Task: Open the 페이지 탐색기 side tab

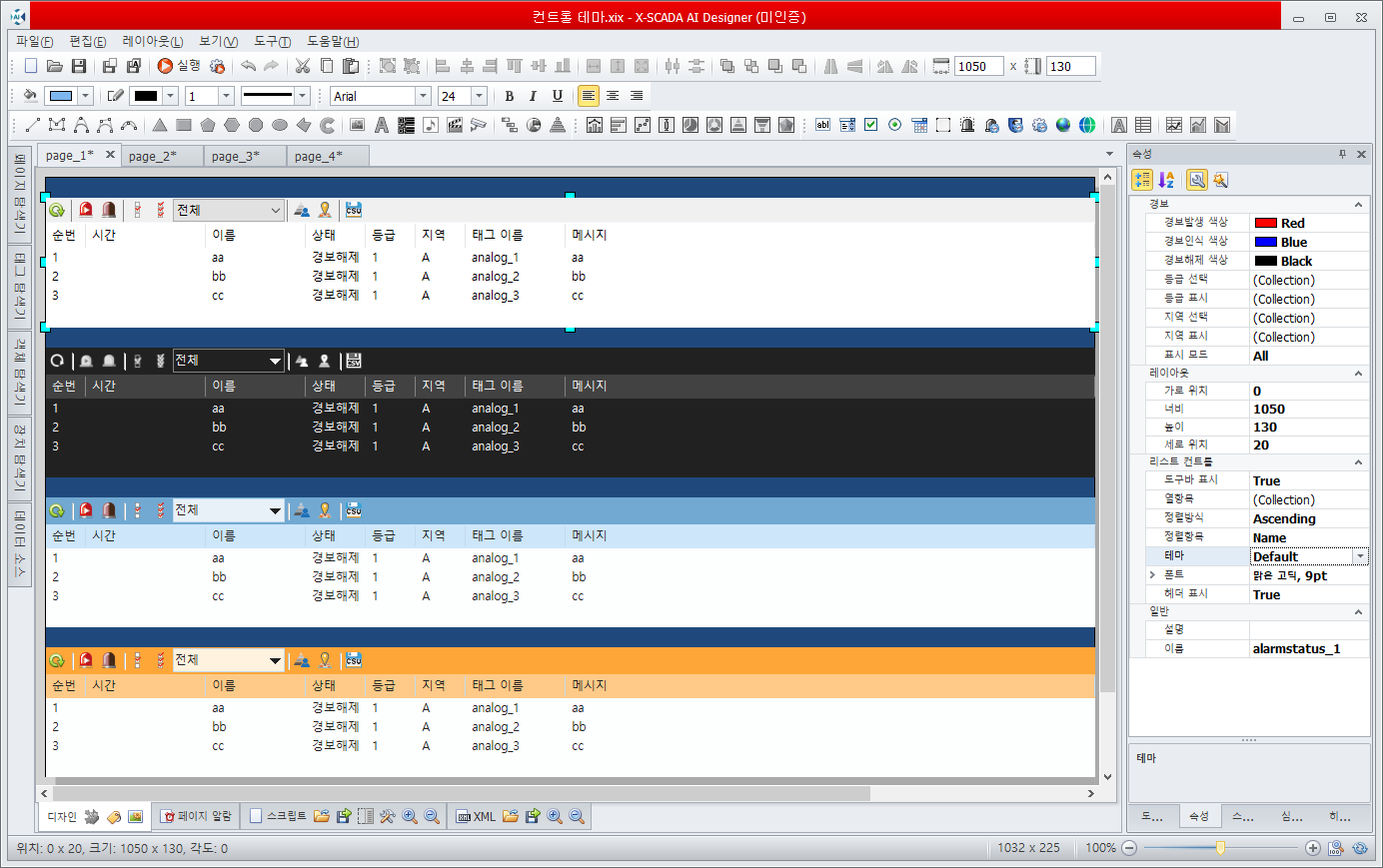Action: pyautogui.click(x=19, y=195)
